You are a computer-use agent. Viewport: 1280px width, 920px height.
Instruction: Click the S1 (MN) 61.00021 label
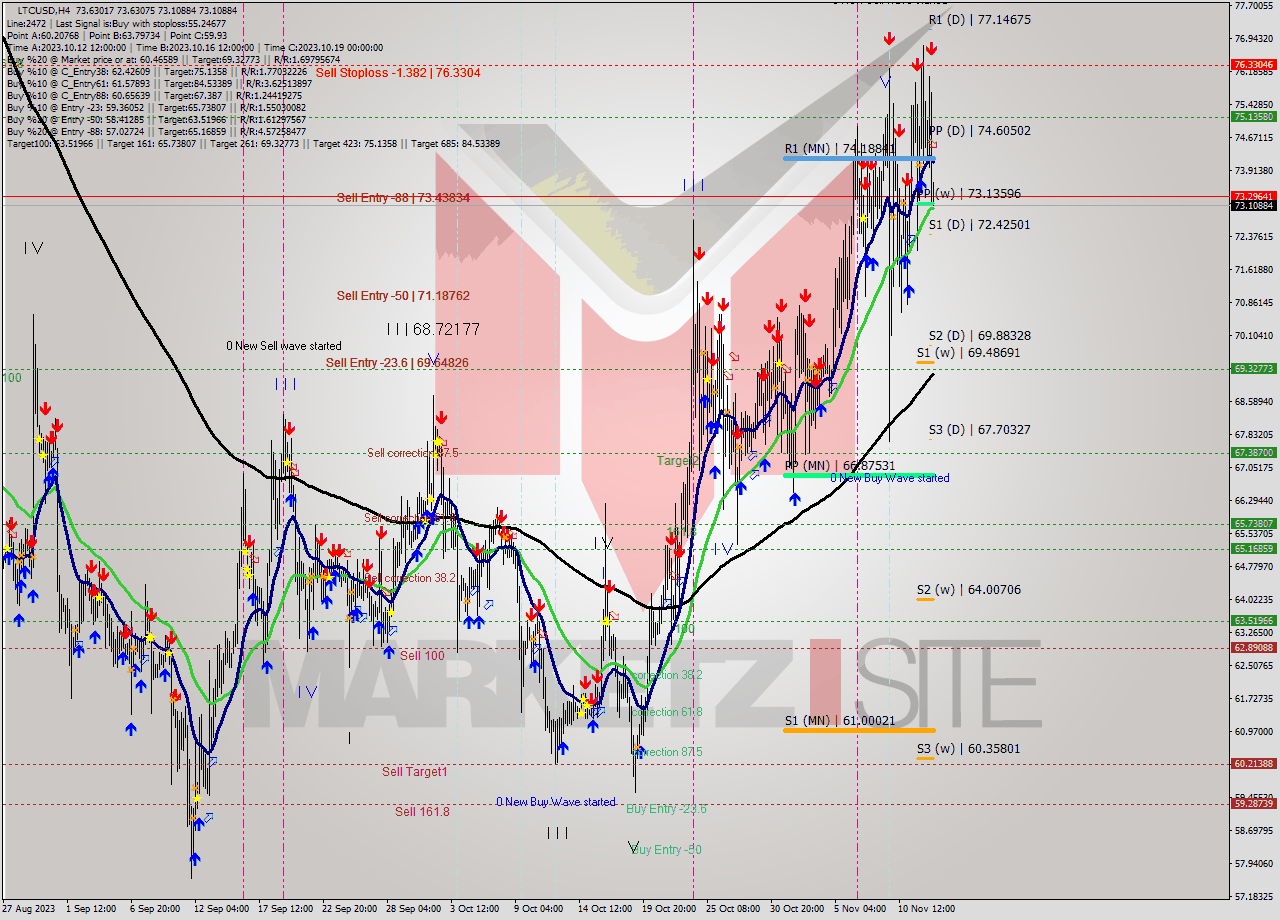pyautogui.click(x=839, y=720)
